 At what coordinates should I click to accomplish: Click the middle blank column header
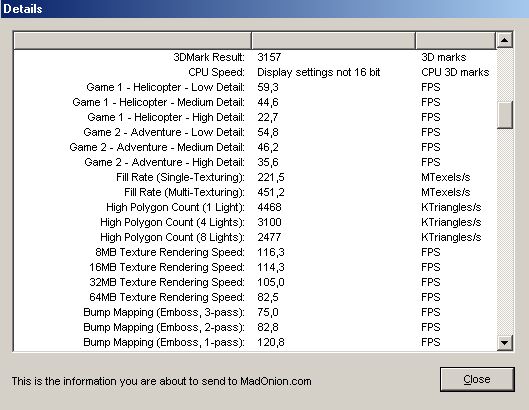tap(333, 40)
